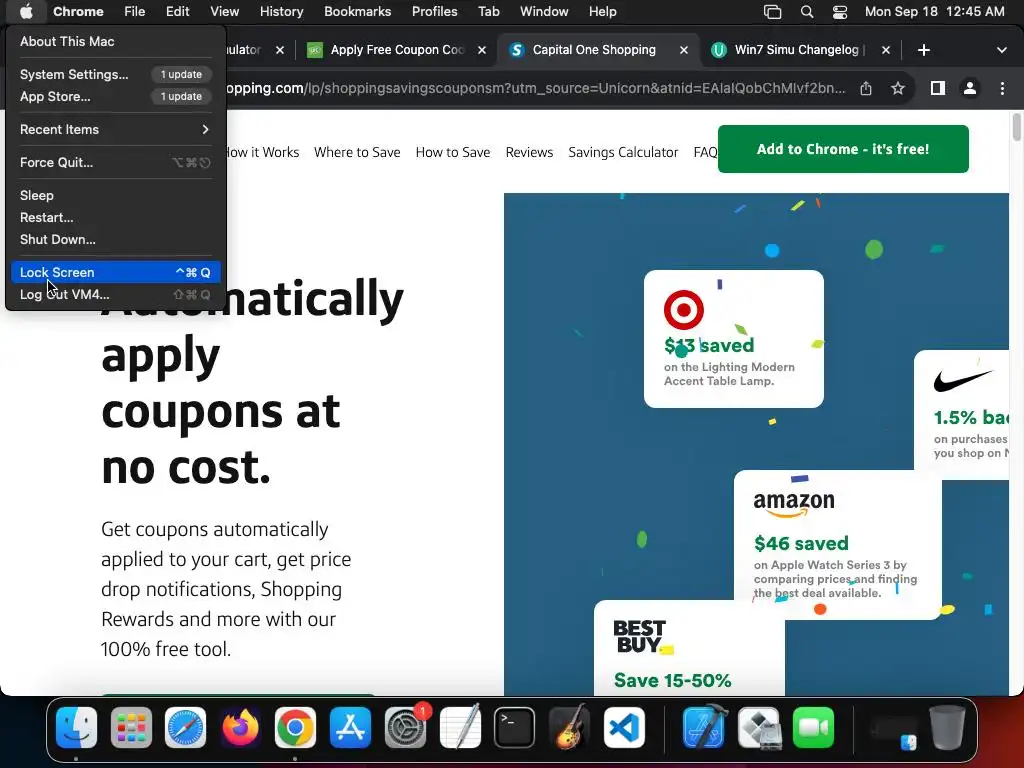Open the Bookmarks menu

(x=357, y=11)
